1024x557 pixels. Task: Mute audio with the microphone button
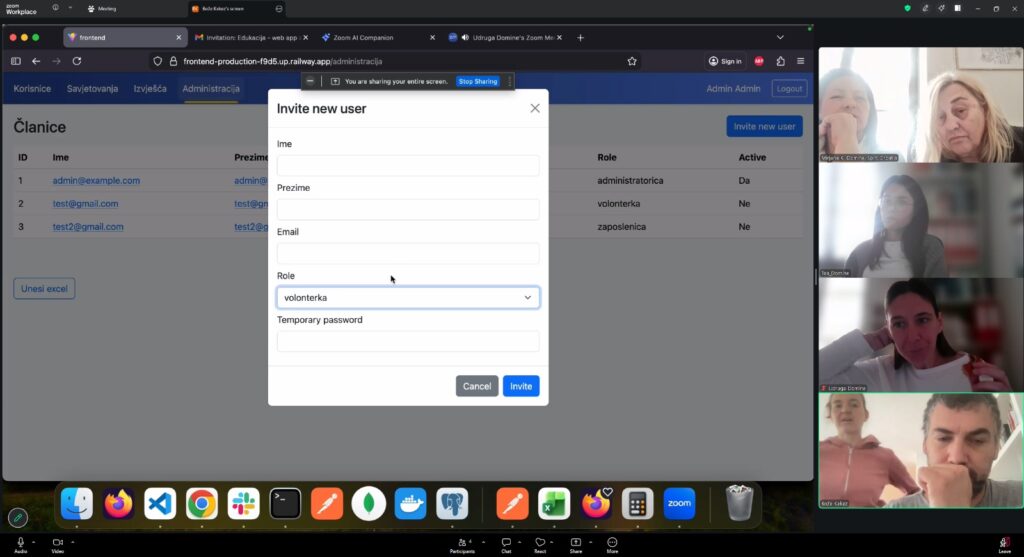[x=20, y=543]
